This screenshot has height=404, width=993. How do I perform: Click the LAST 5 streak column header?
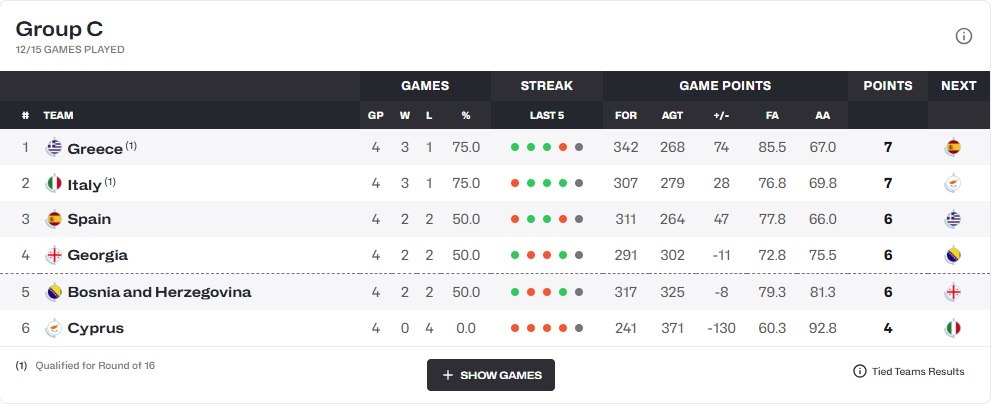tap(547, 116)
